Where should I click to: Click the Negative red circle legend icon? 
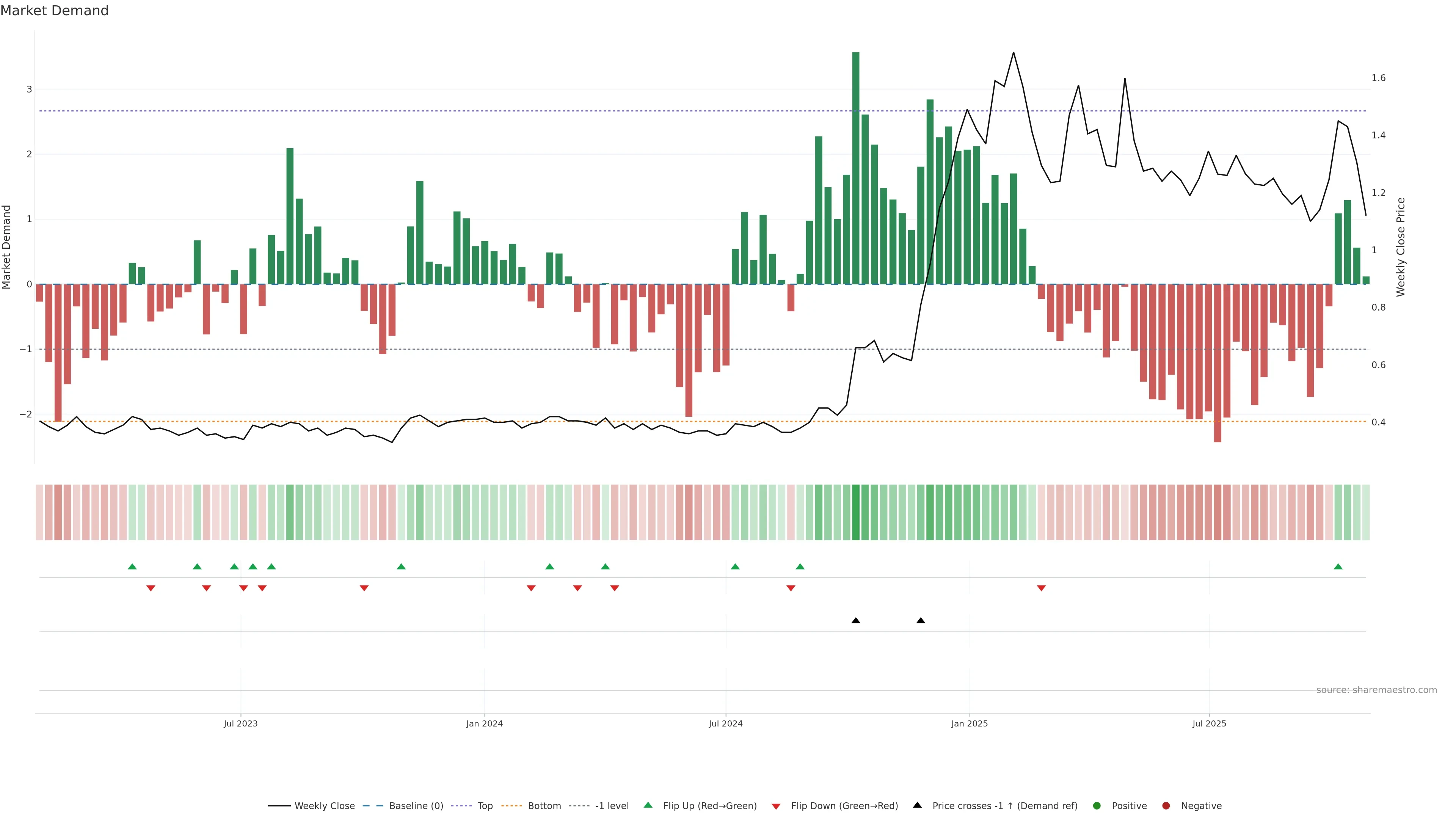(1166, 806)
